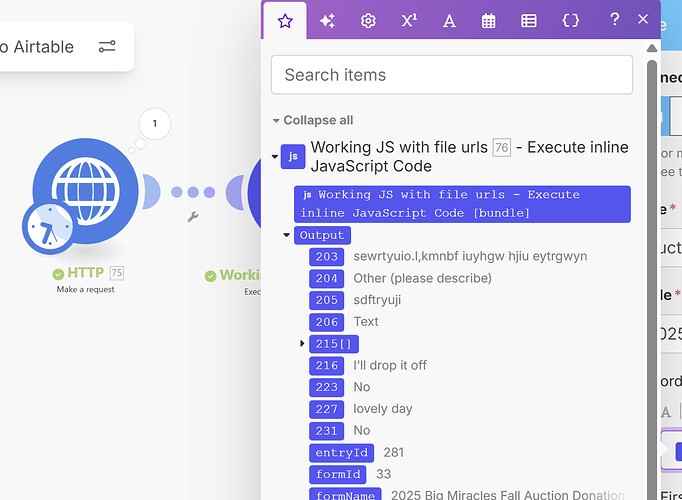The height and width of the screenshot is (500, 682).
Task: Collapse the Working JS module tree
Action: pyautogui.click(x=275, y=156)
